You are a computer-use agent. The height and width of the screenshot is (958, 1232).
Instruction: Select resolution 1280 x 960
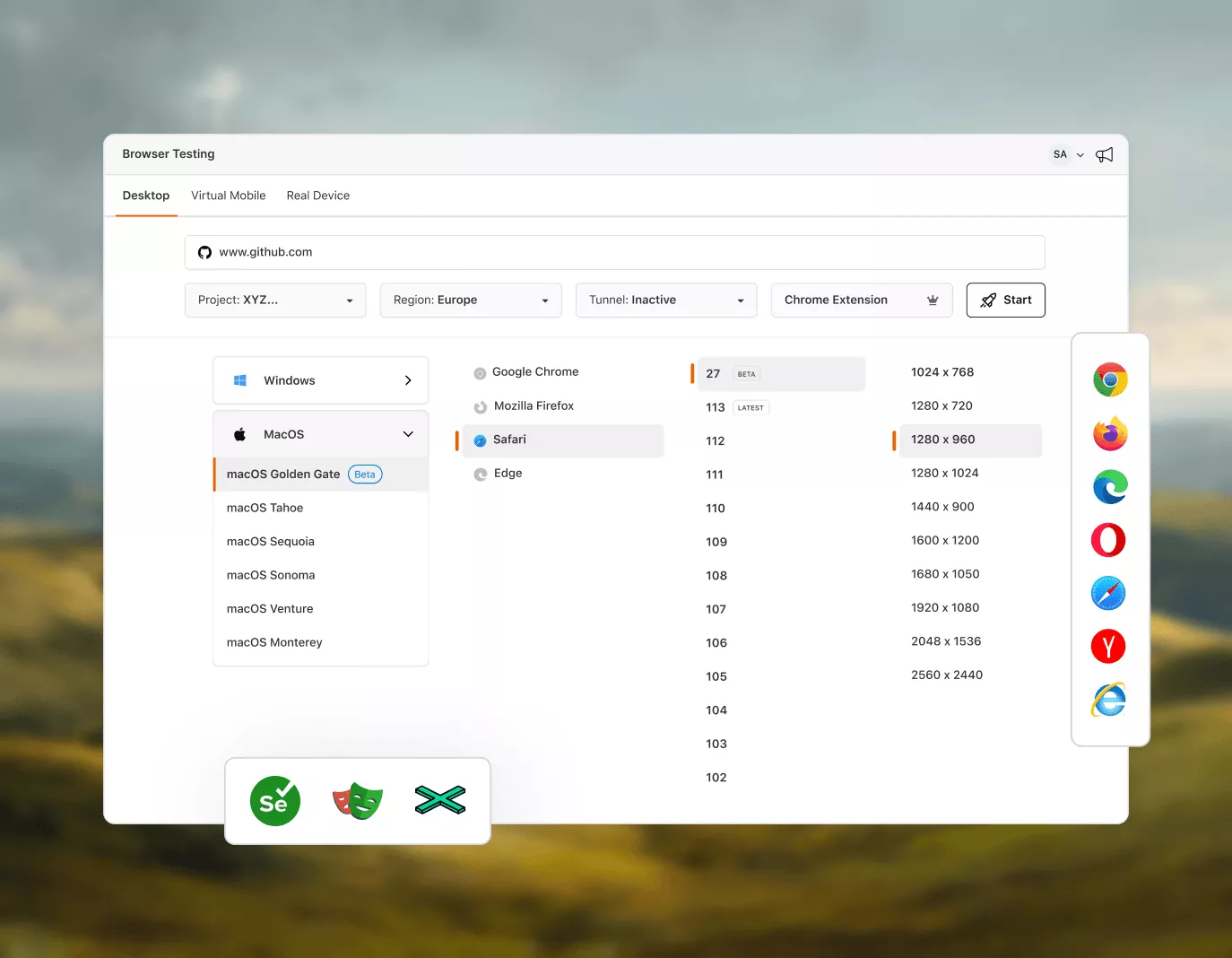[970, 440]
